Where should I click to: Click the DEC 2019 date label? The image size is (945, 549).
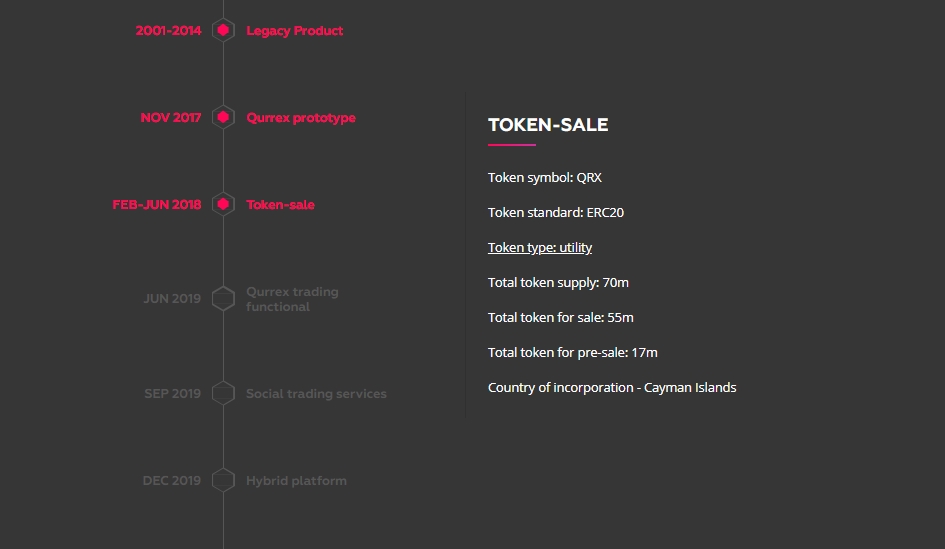tap(172, 481)
